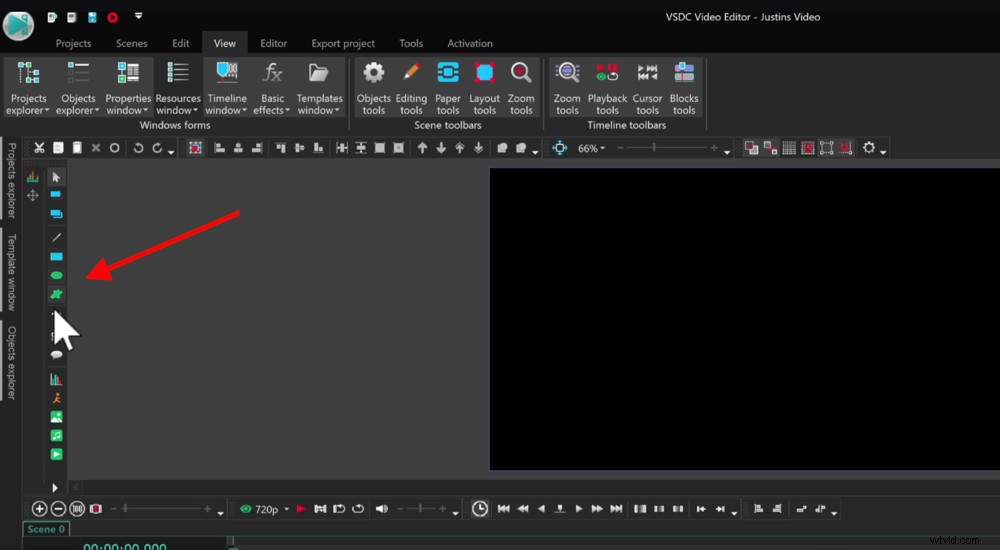1000x550 pixels.
Task: Toggle the Layout tools scene toolbar
Action: click(485, 87)
